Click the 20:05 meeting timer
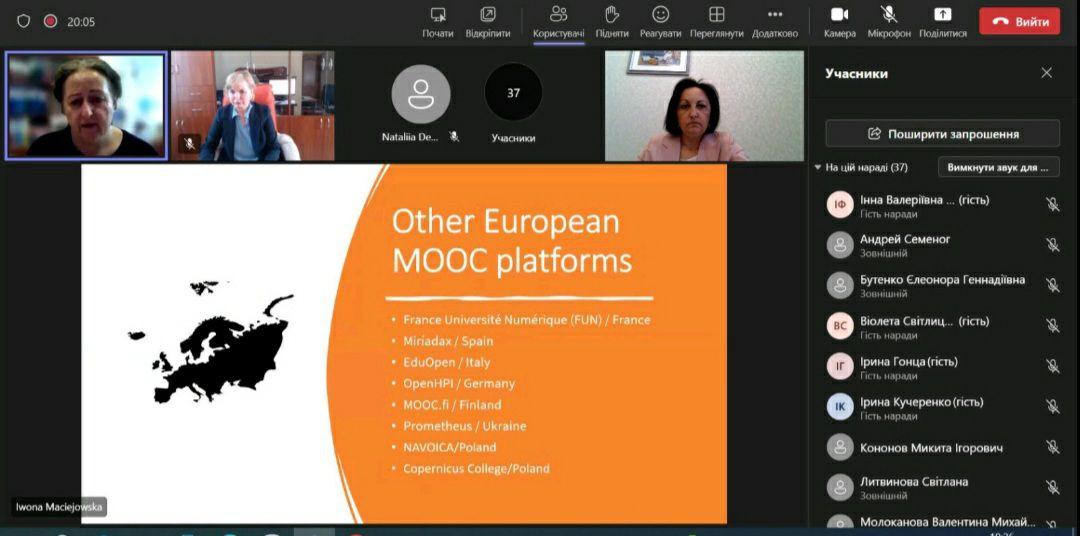This screenshot has height=536, width=1080. tap(81, 21)
